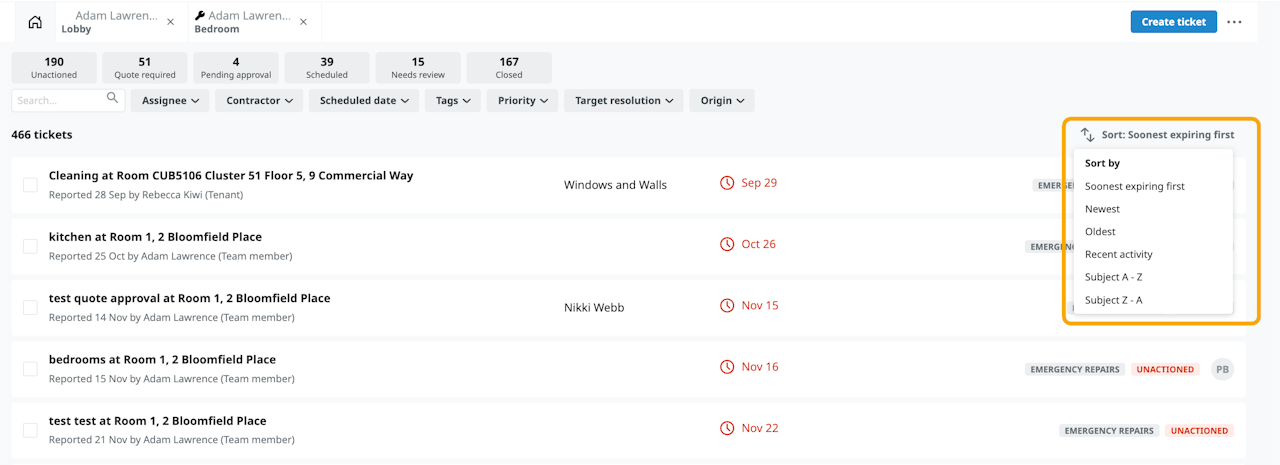1280x465 pixels.
Task: Close the Adam Lawrence Bedroom tab
Action: point(303,22)
